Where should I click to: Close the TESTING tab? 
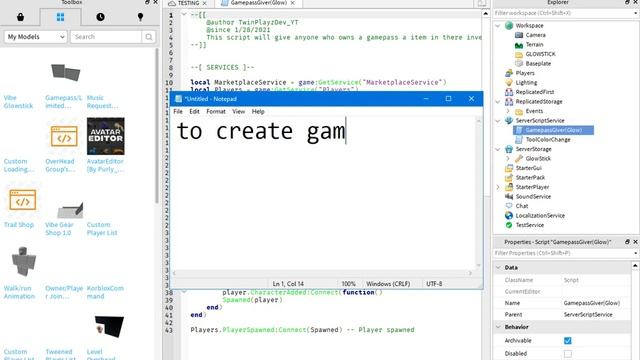(x=204, y=3)
